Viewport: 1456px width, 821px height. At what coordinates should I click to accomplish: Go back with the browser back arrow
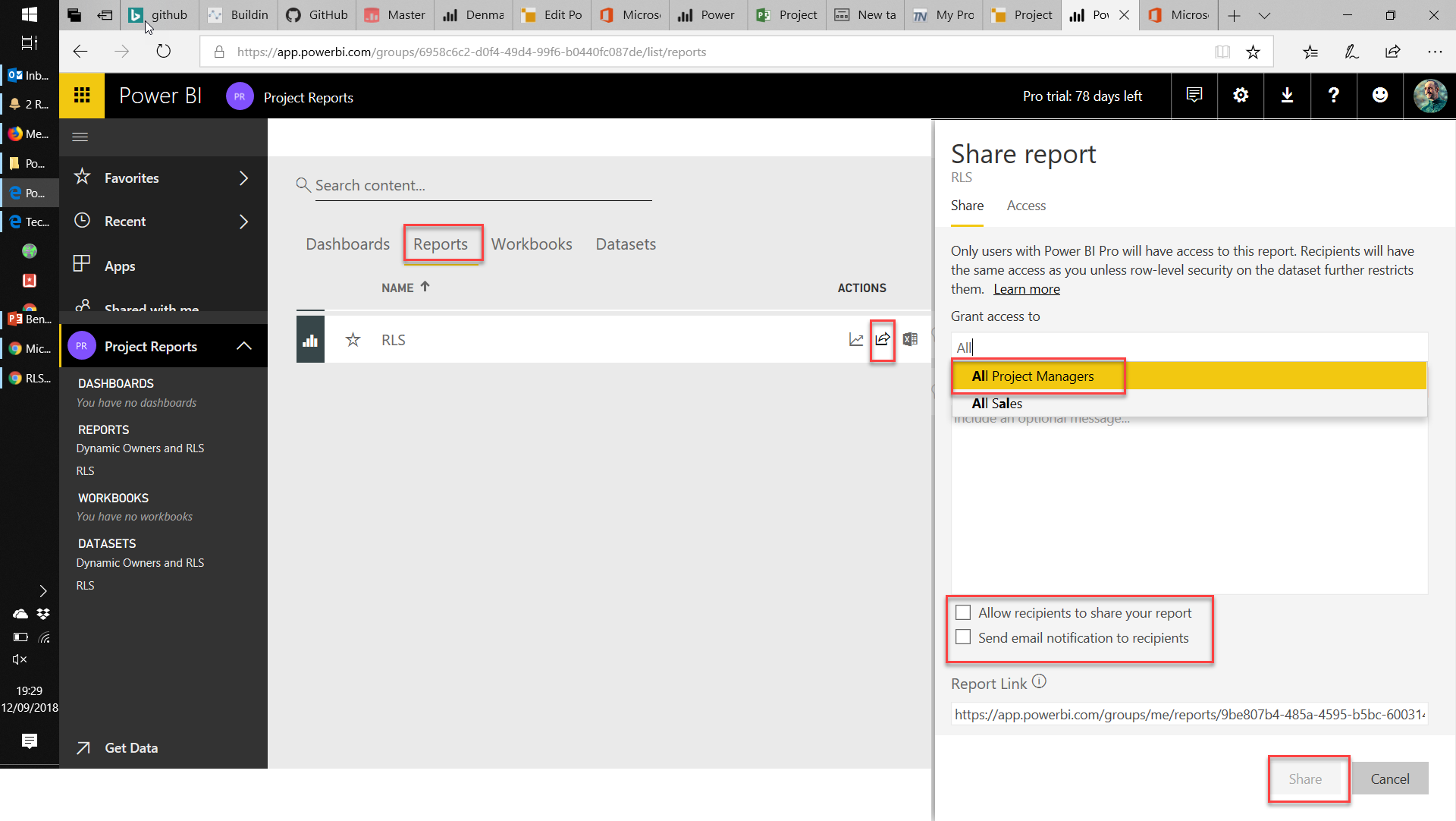click(x=80, y=52)
